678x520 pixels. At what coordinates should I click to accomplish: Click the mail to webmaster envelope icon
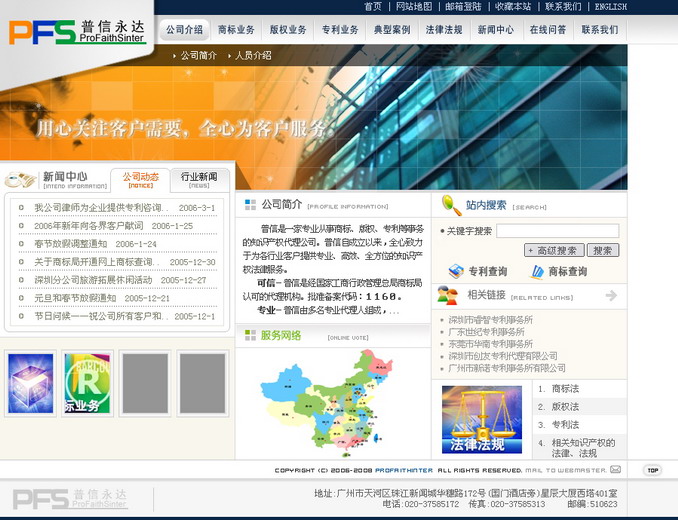click(x=615, y=469)
